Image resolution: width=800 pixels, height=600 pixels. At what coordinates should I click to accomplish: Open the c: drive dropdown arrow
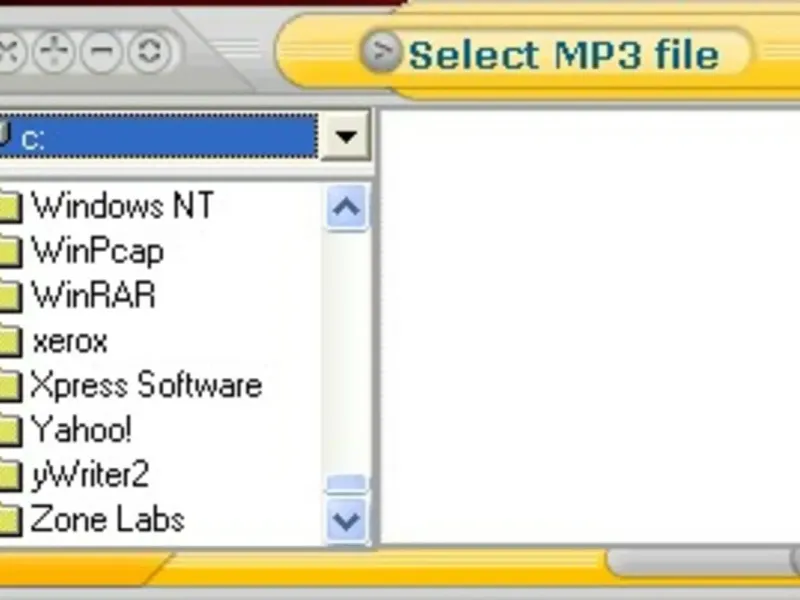tap(346, 136)
